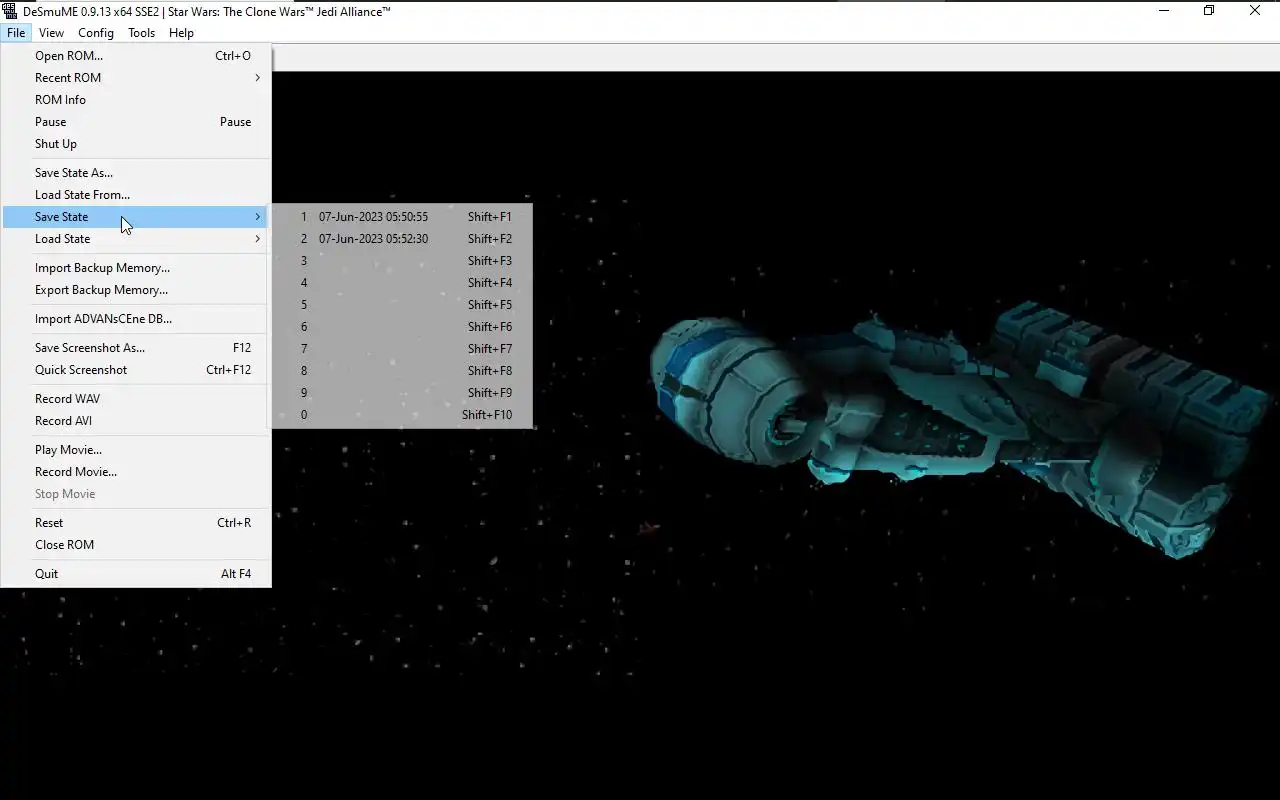Save state to slot 6 (Shift+F6)

click(402, 327)
